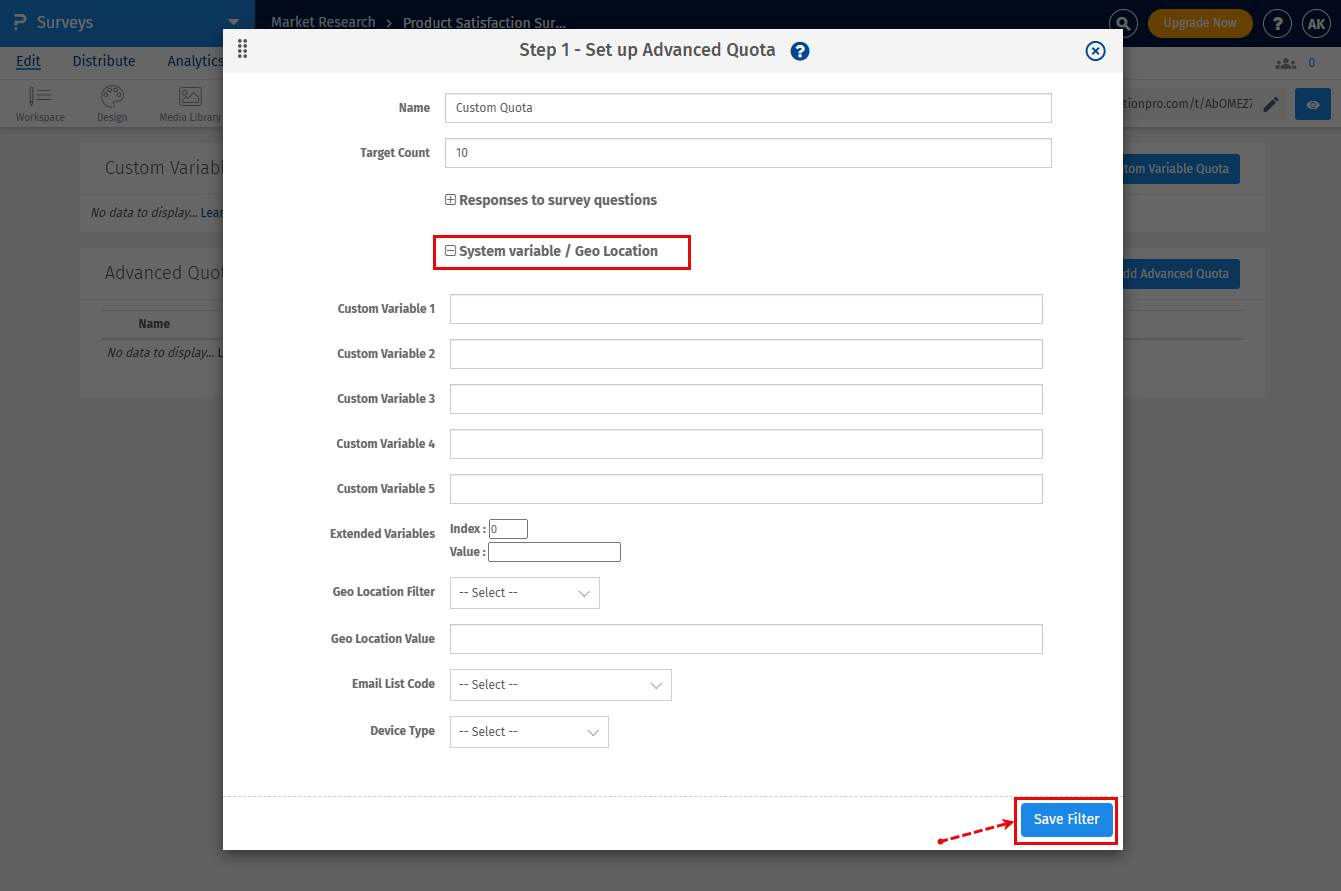Open the Geo Location Filter dropdown
The image size is (1341, 891).
pyautogui.click(x=524, y=593)
